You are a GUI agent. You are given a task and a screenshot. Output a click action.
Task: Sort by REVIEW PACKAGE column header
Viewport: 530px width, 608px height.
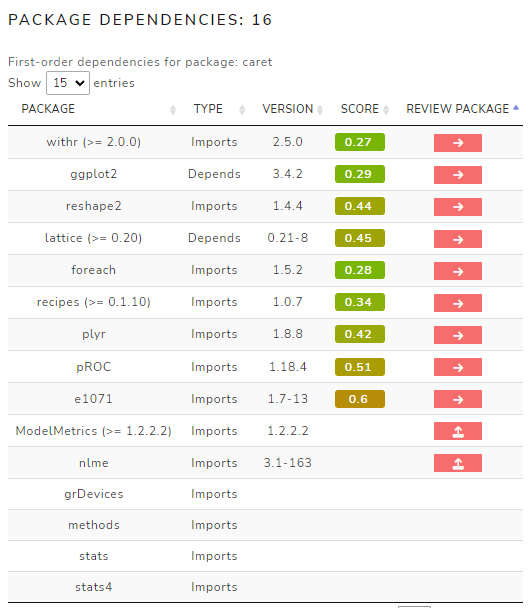[457, 109]
